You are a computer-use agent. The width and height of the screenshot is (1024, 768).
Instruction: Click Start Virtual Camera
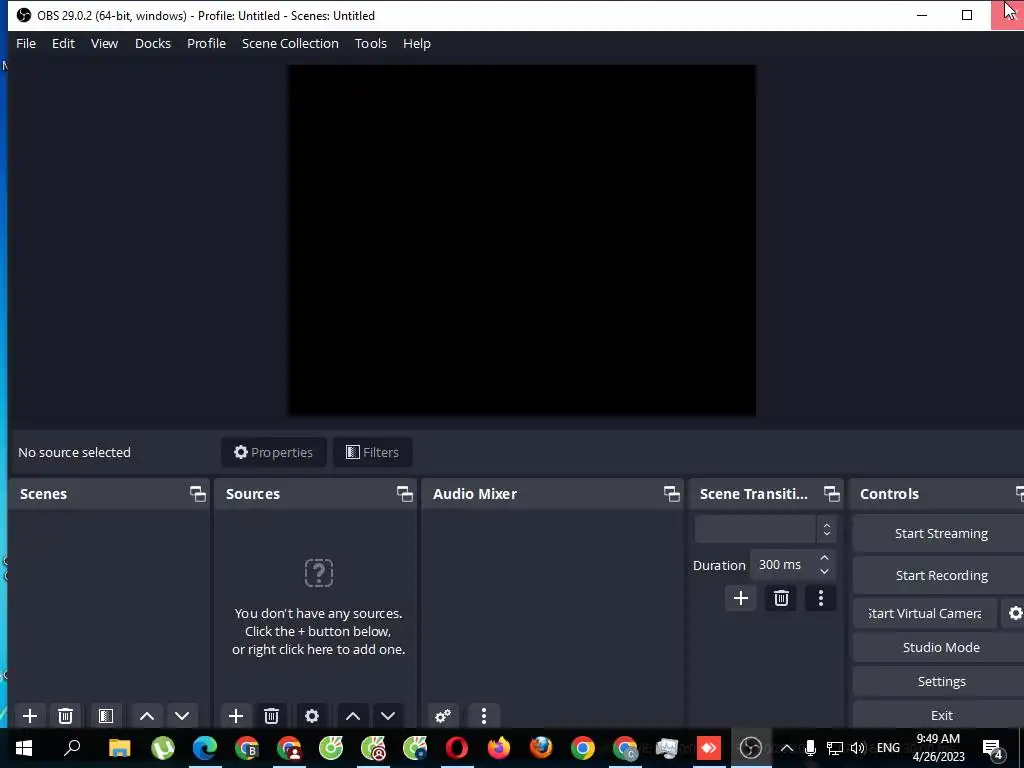(x=925, y=613)
